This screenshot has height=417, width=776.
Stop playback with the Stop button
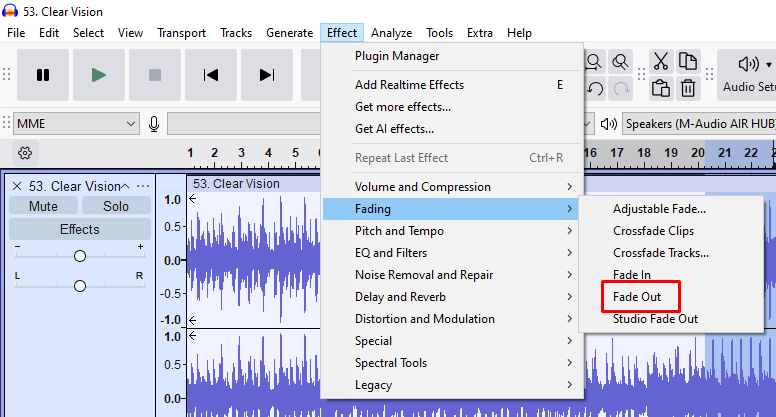[155, 75]
